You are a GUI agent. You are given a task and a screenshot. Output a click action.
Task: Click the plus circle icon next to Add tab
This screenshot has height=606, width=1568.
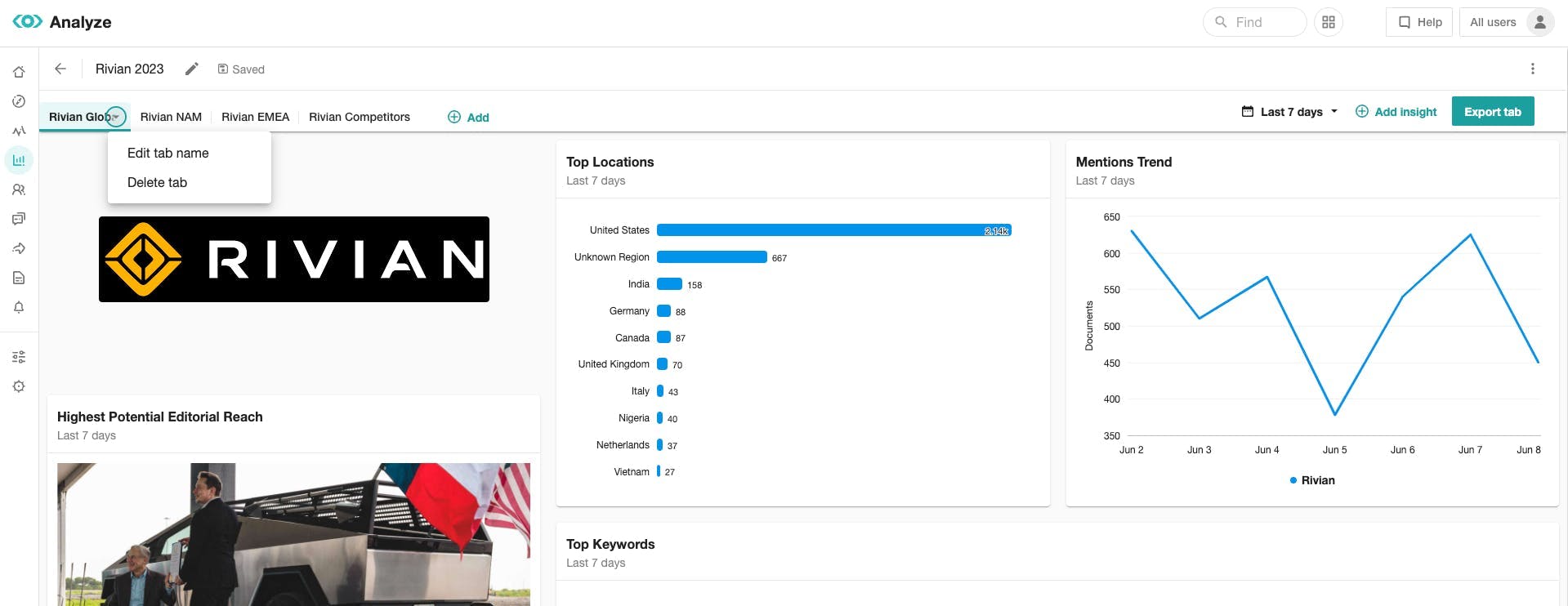click(x=454, y=117)
